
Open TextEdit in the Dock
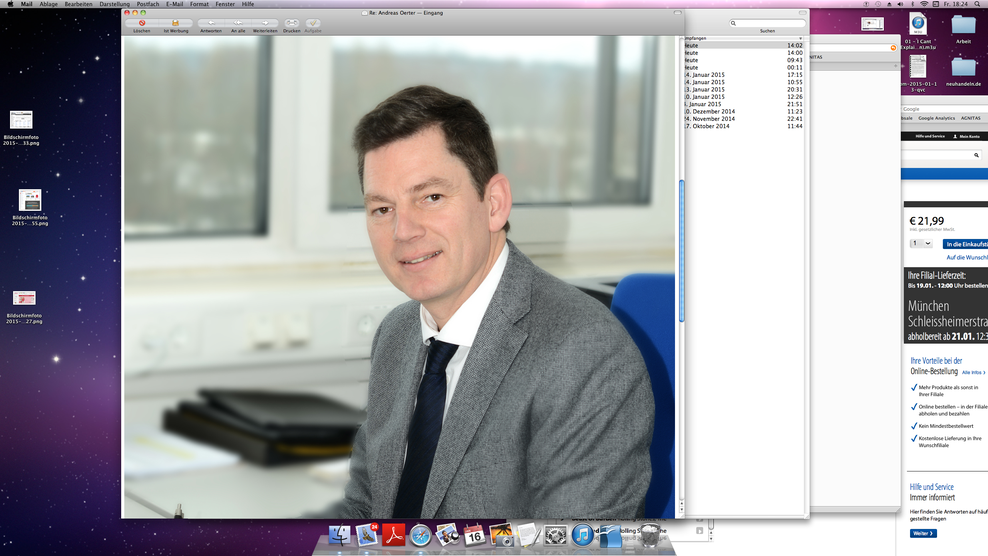coord(529,535)
